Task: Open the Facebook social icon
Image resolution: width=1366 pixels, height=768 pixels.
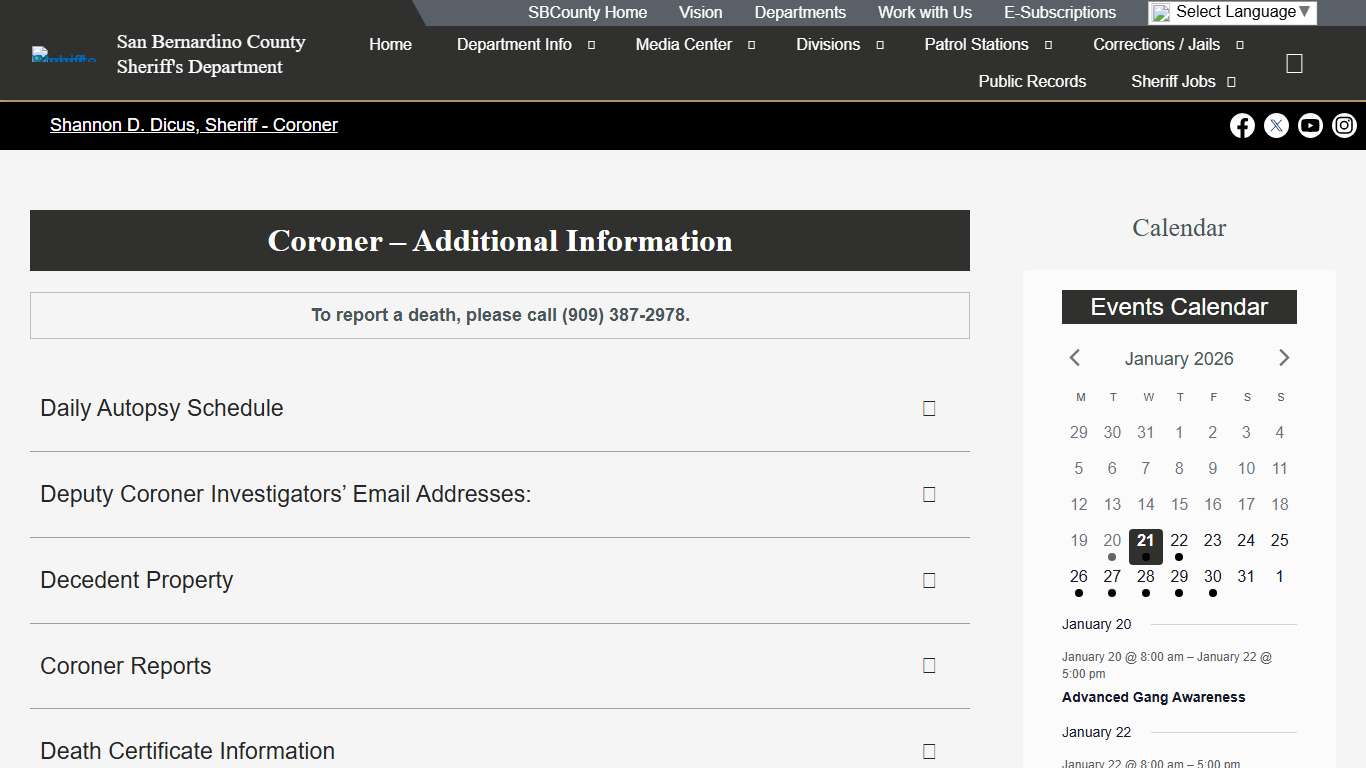Action: tap(1242, 125)
